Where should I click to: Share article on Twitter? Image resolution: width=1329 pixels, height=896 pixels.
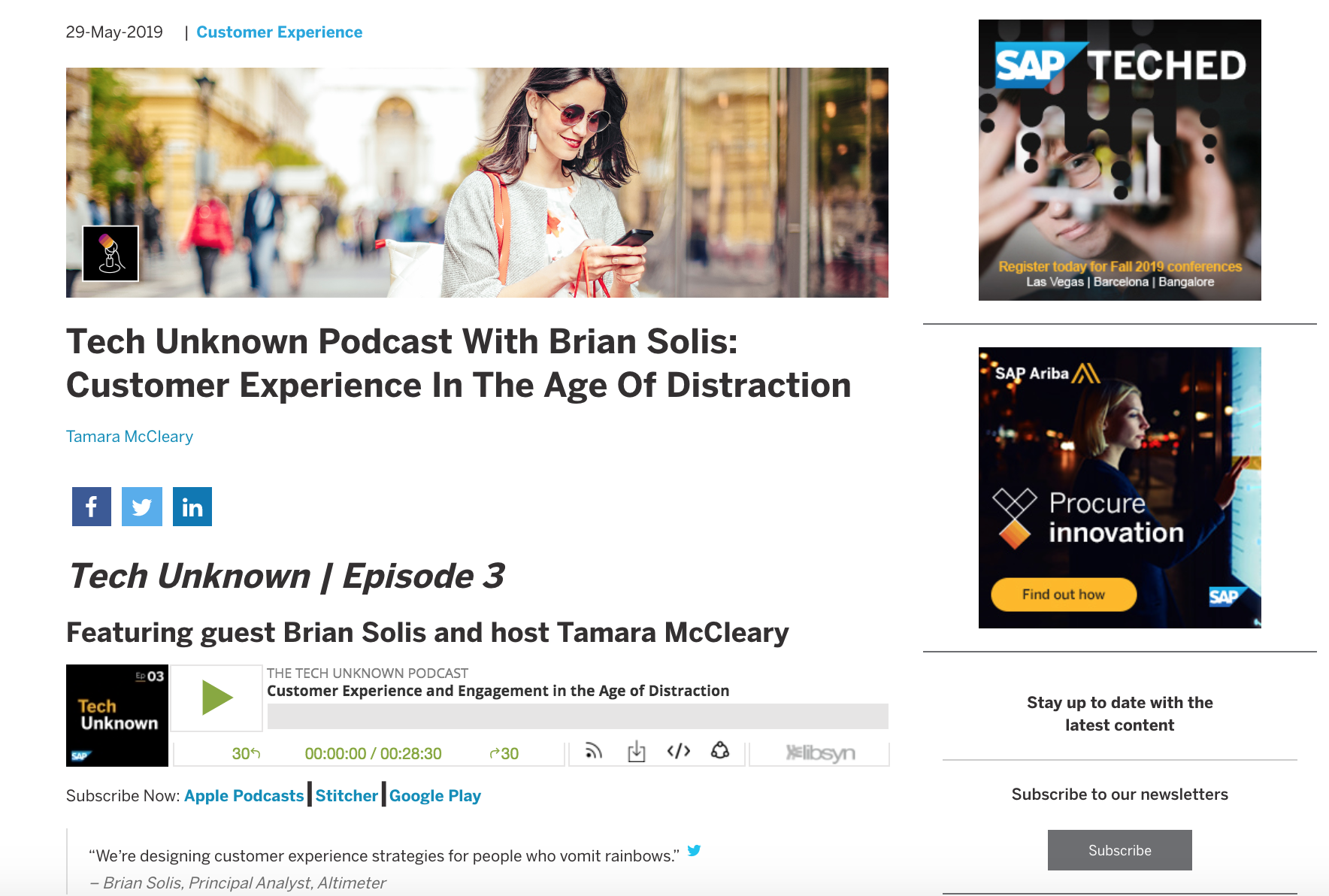point(142,507)
